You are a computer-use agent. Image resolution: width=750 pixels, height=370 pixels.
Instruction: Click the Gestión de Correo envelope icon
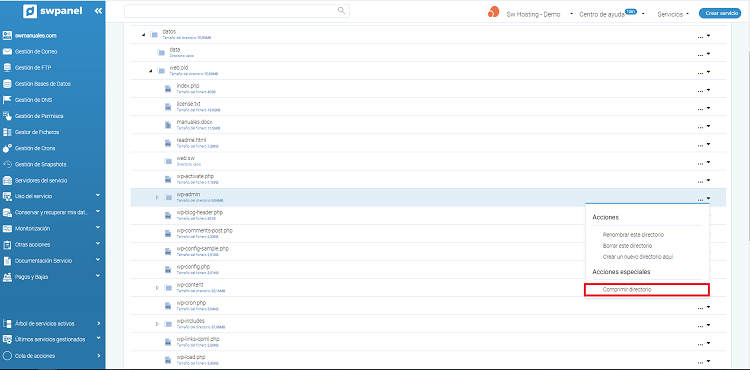click(7, 52)
